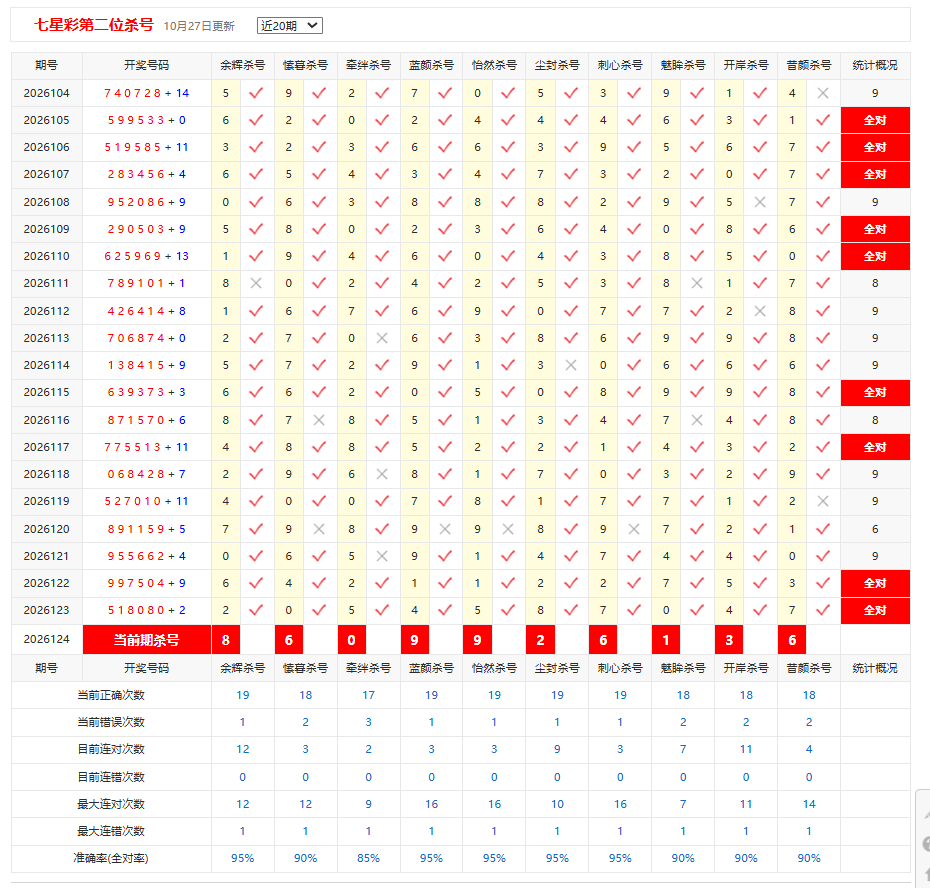
Task: Select the red kill number 0 in row 2026124
Action: (352, 639)
